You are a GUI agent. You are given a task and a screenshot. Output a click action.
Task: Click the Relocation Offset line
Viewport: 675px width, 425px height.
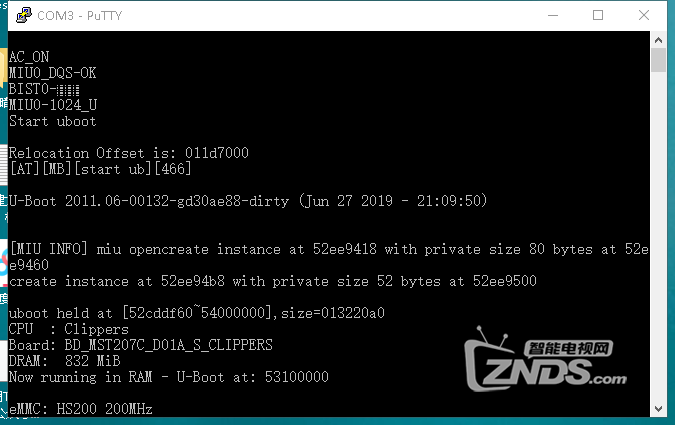click(x=129, y=153)
